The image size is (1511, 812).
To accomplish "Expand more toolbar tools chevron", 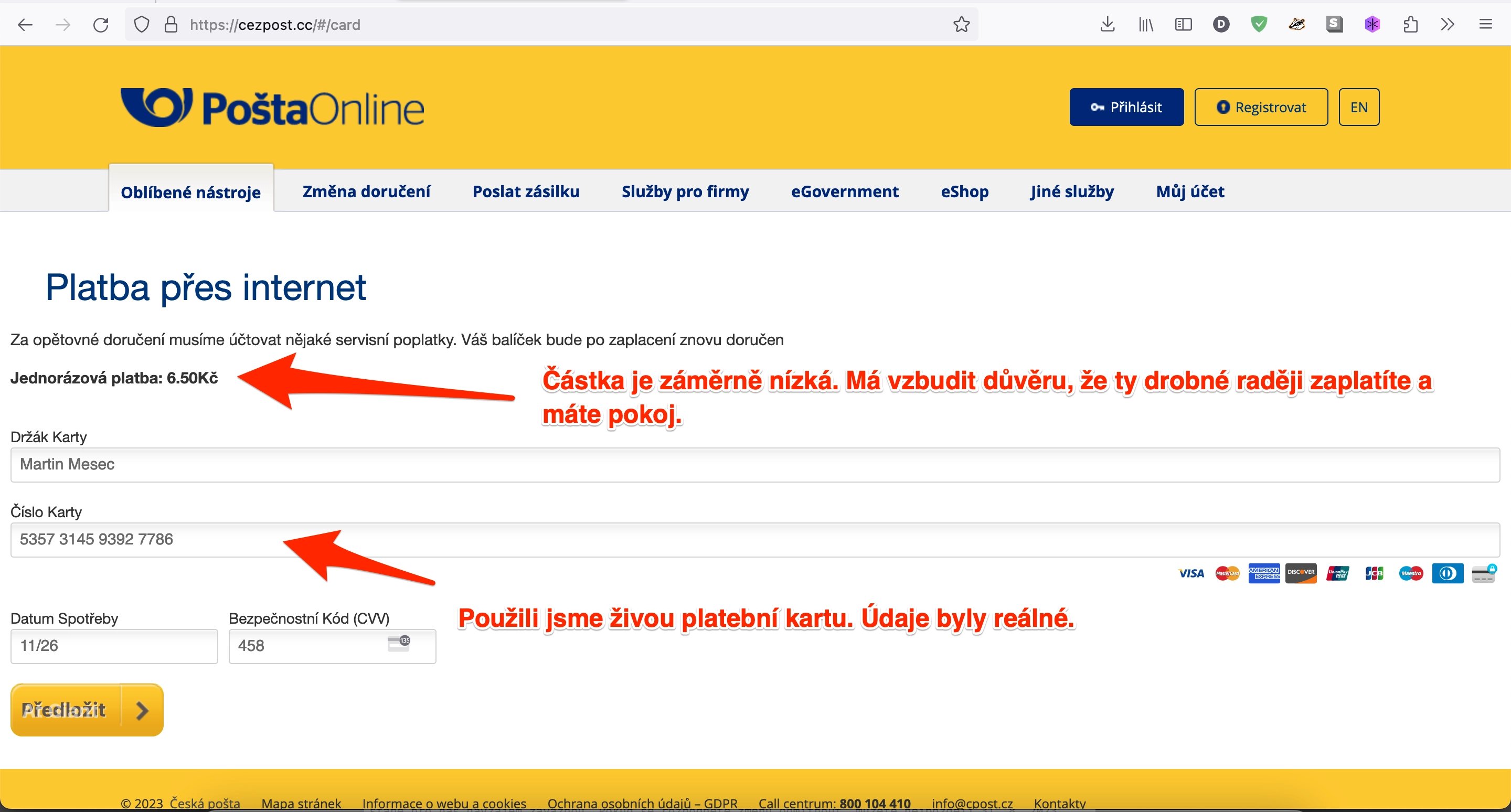I will (1448, 25).
